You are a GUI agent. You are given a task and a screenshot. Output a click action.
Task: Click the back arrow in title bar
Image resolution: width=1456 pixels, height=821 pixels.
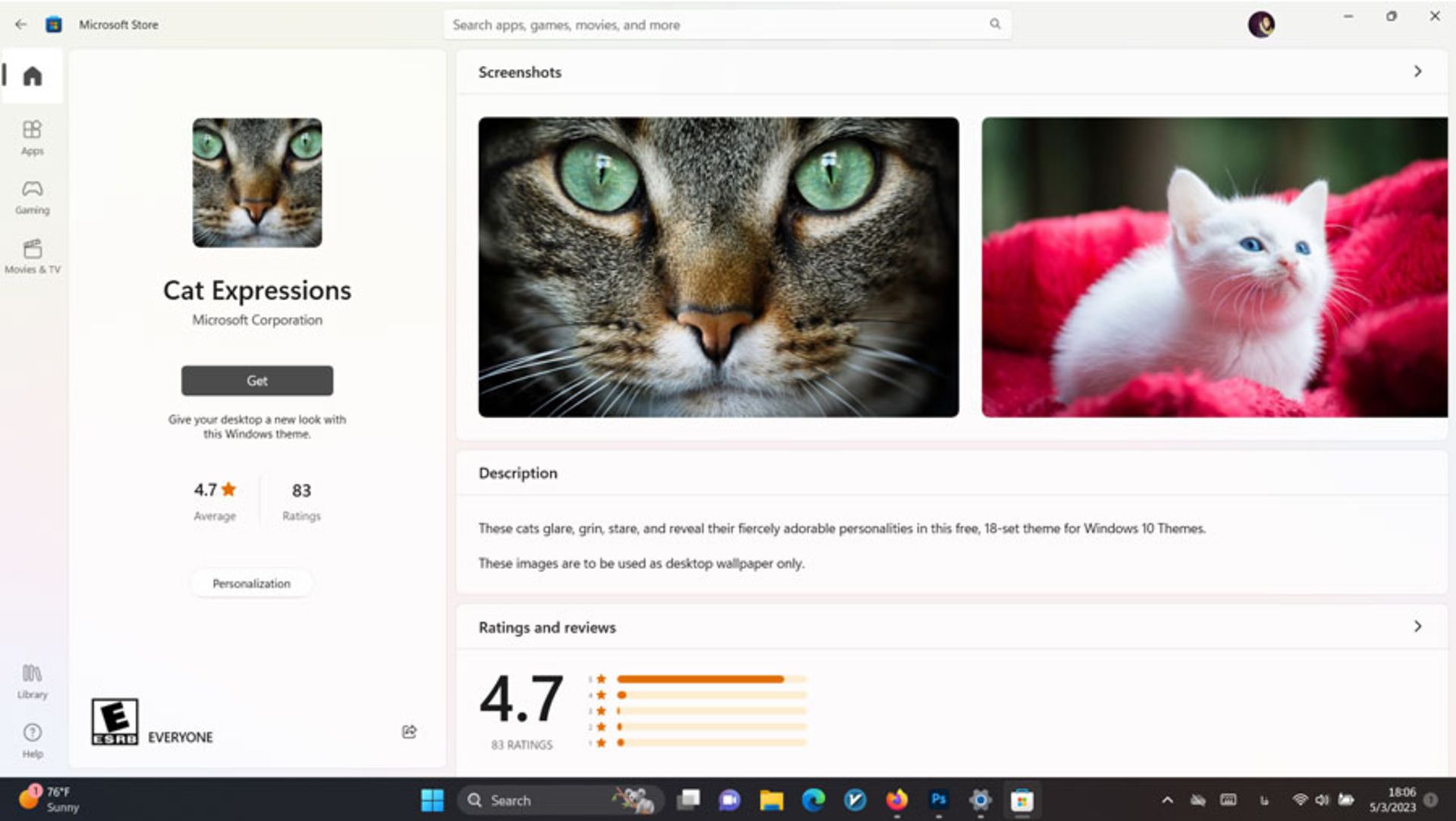tap(20, 24)
